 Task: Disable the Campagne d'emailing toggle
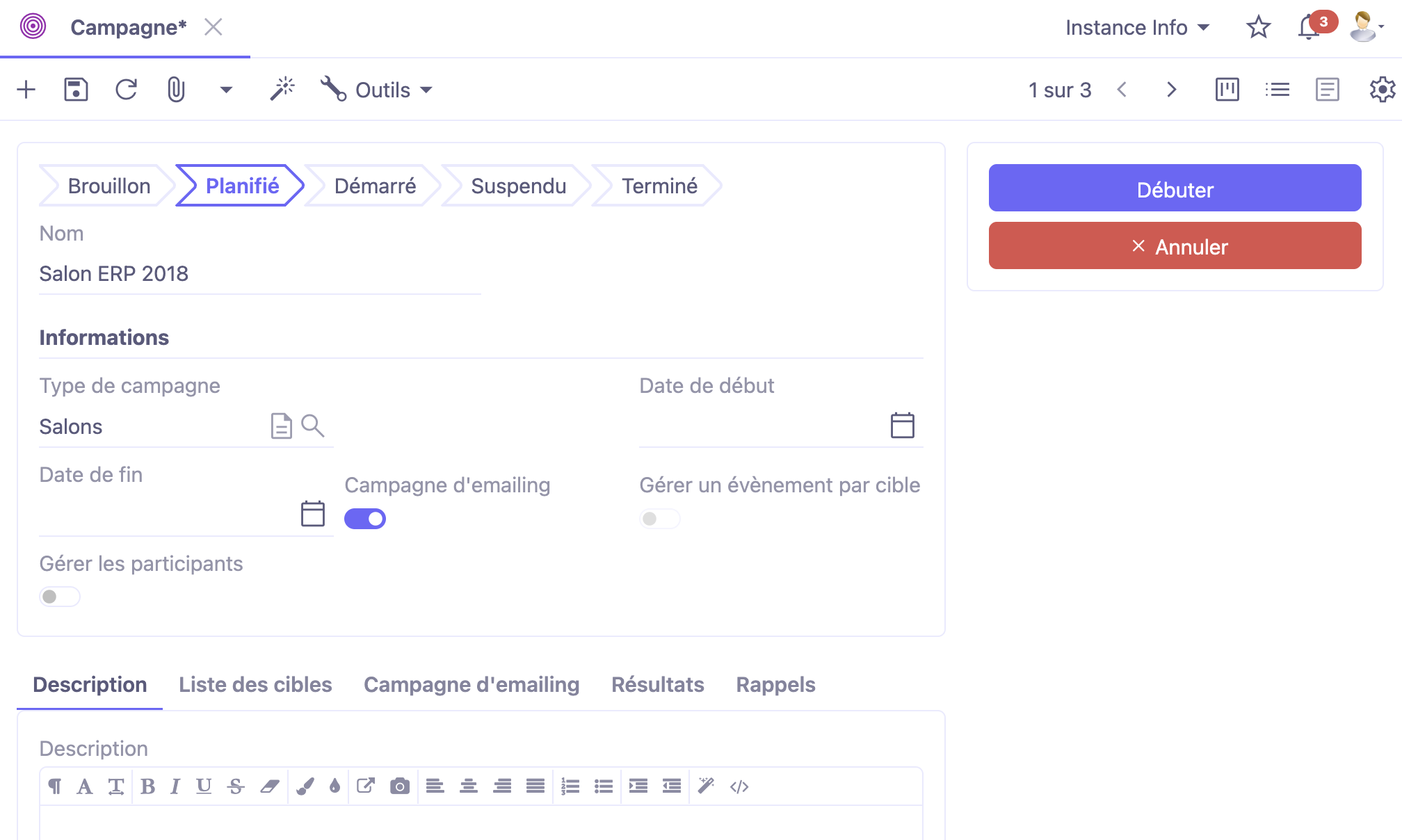click(x=365, y=519)
